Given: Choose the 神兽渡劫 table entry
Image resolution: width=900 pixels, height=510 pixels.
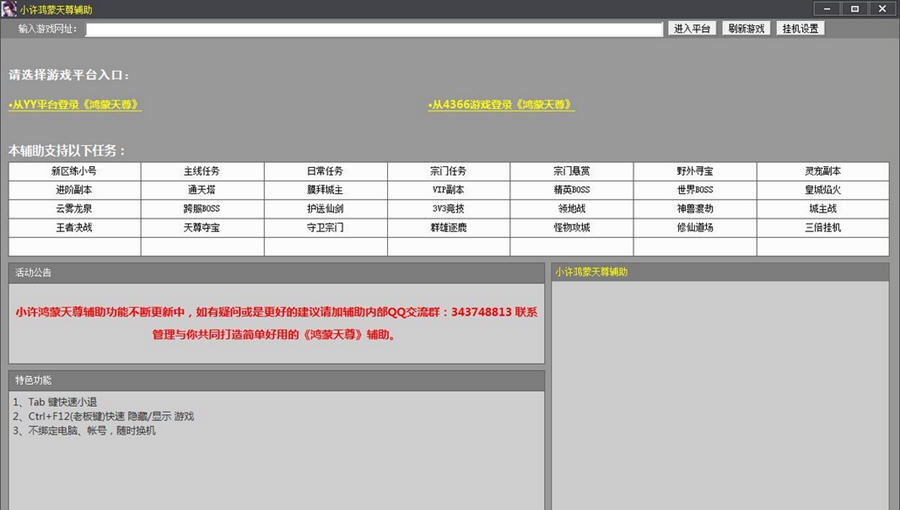Looking at the screenshot, I should tap(695, 209).
